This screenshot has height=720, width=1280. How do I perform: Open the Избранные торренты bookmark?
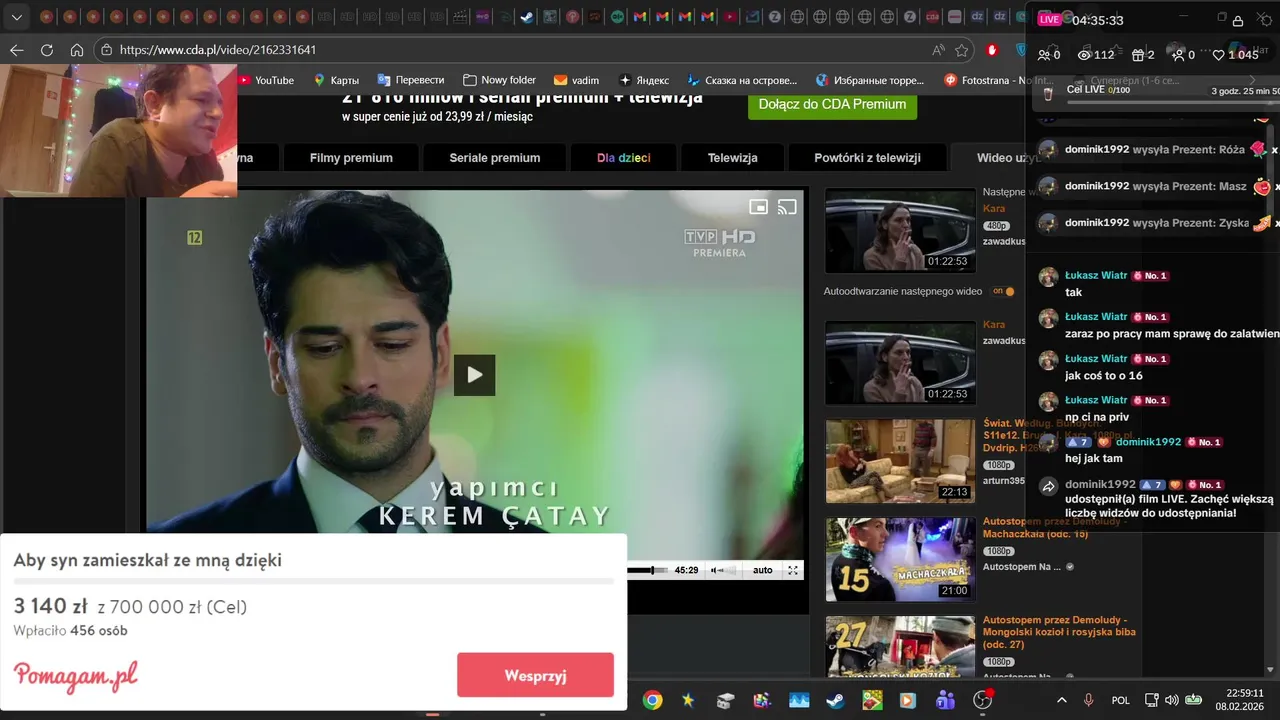point(870,80)
